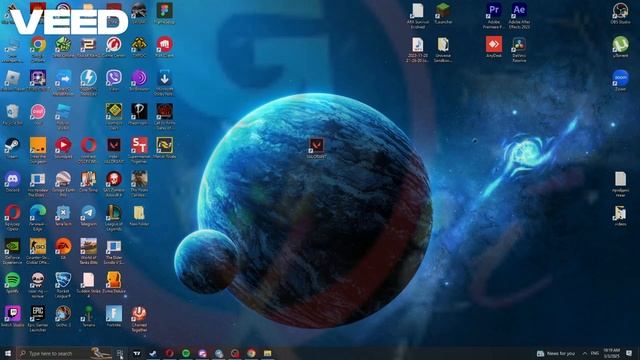640x360 pixels.
Task: Open the Riot Client shortcut
Action: 164,45
